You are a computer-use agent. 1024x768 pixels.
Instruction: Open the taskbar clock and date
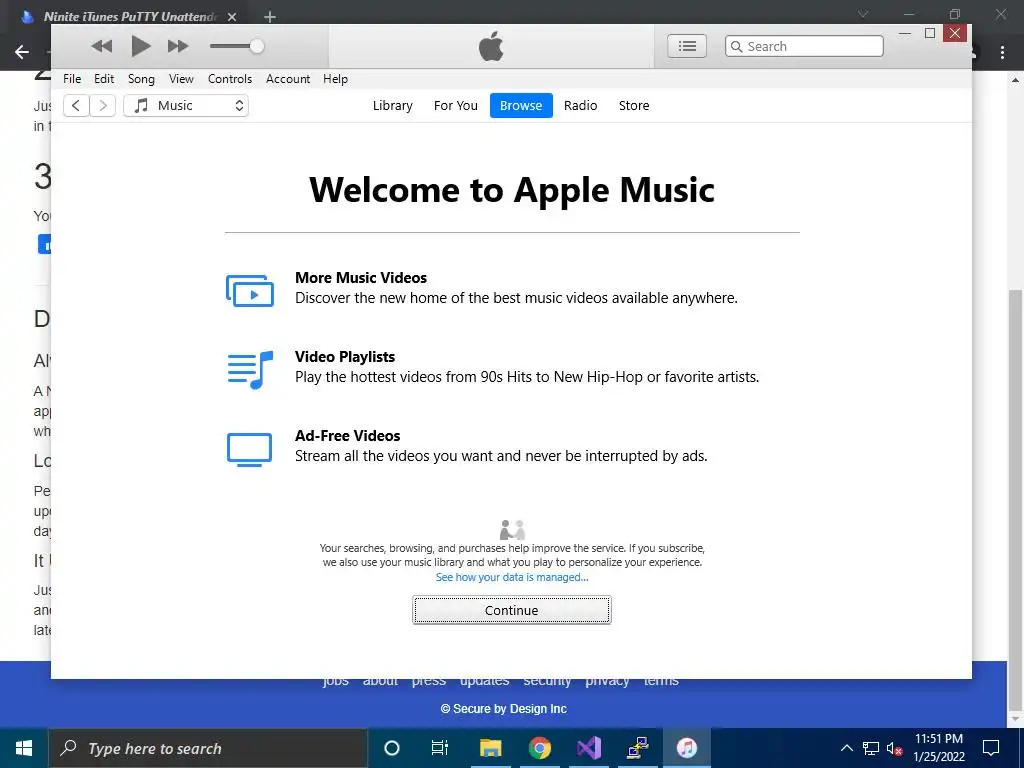coord(938,748)
